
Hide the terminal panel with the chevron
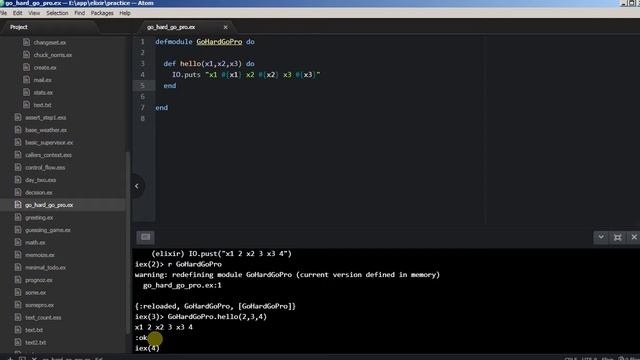(601, 237)
